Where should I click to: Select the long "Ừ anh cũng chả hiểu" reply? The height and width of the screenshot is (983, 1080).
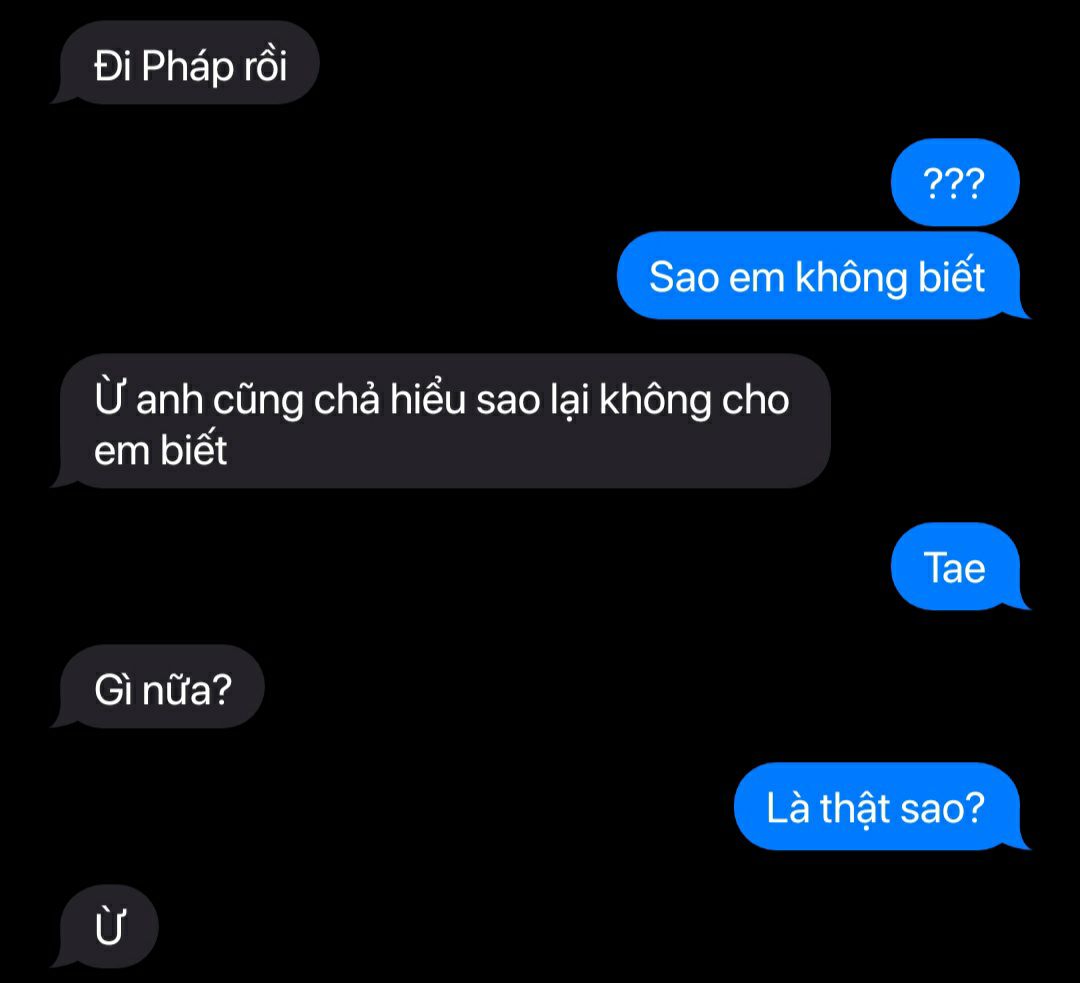442,422
